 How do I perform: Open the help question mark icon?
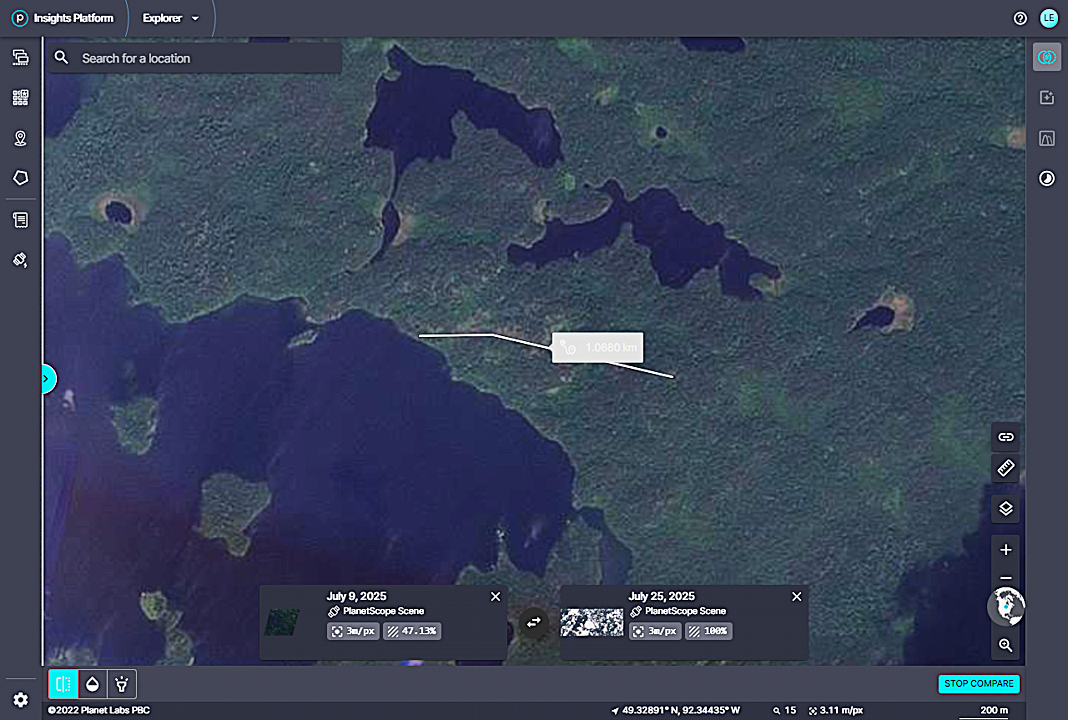point(1020,18)
